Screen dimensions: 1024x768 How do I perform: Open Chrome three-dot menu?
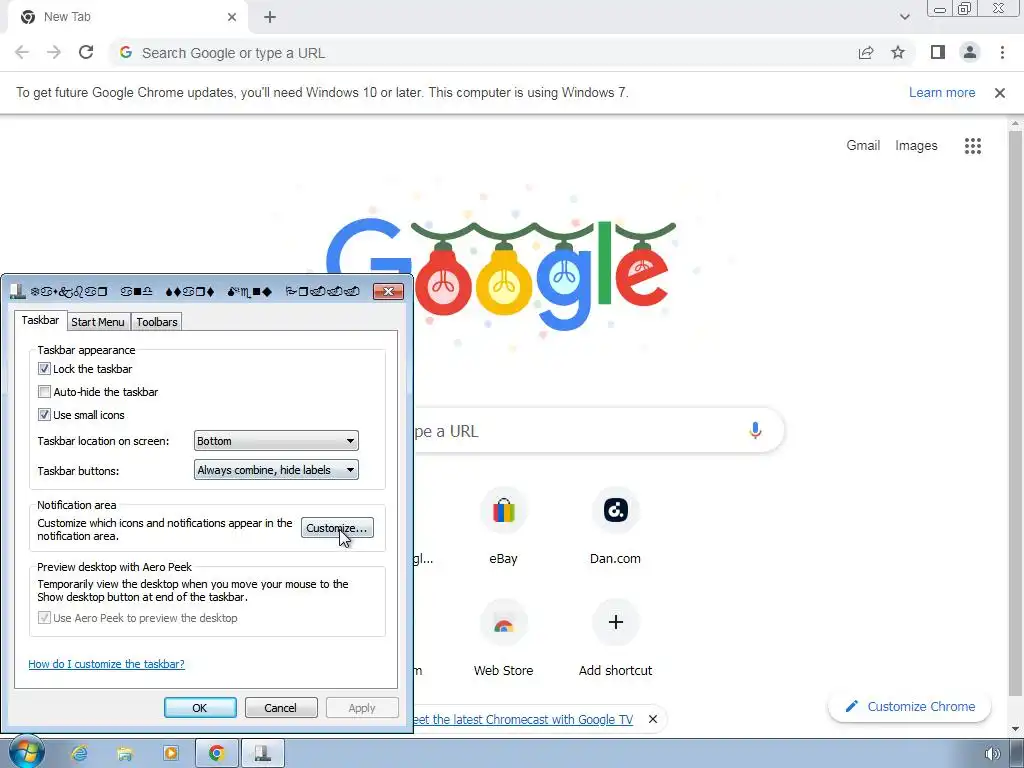point(1002,53)
